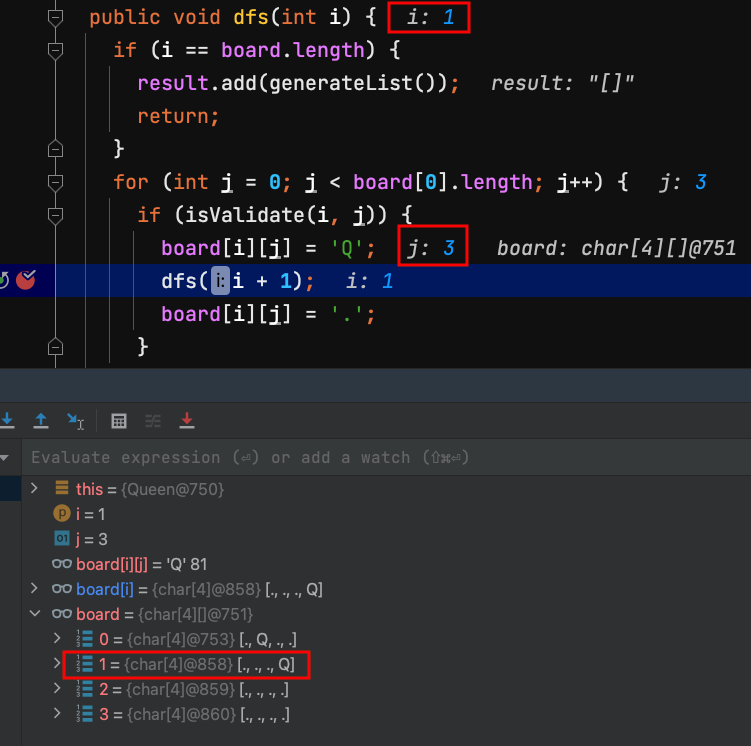
Task: Open the evaluate expression history dropdown arrow
Action: click(x=3, y=457)
